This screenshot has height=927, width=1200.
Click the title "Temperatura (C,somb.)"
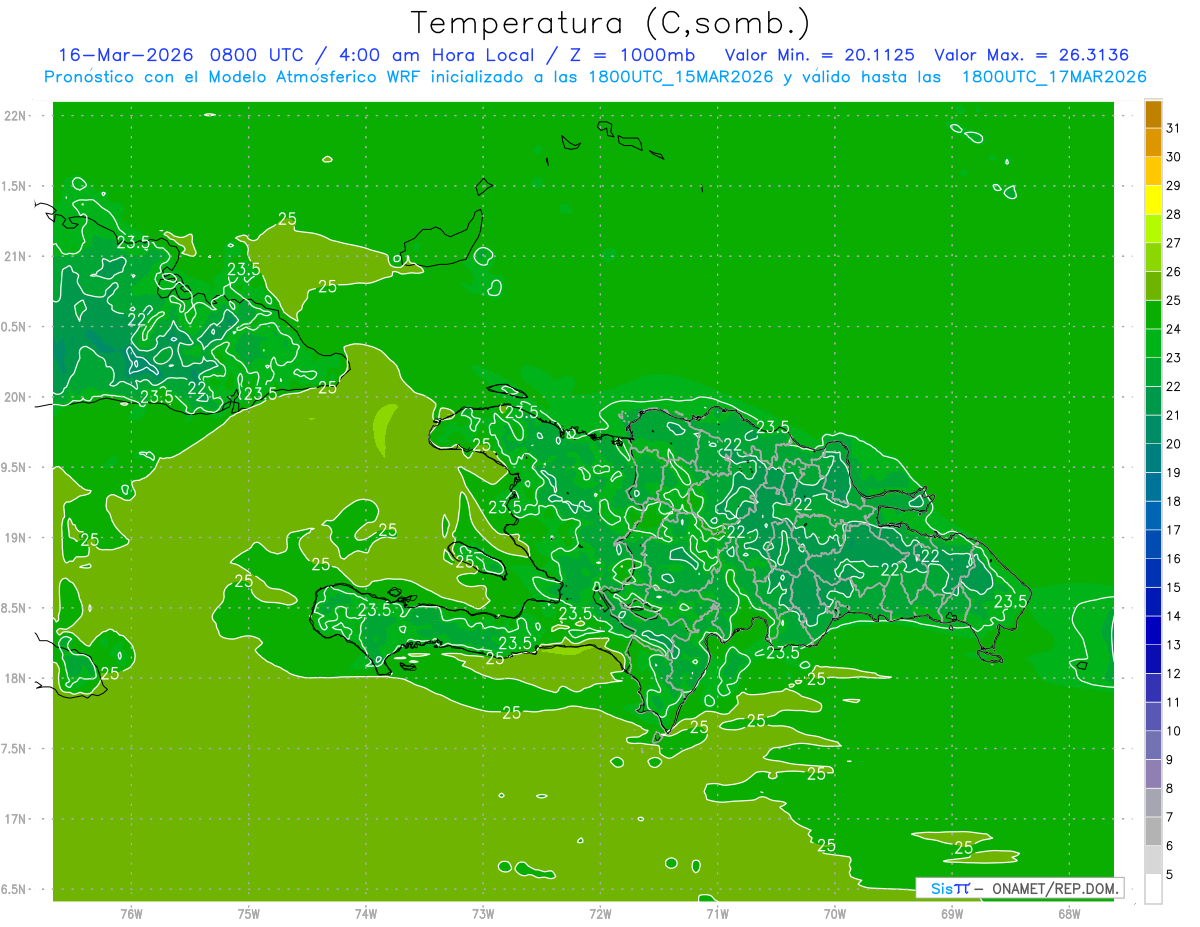pyautogui.click(x=611, y=24)
